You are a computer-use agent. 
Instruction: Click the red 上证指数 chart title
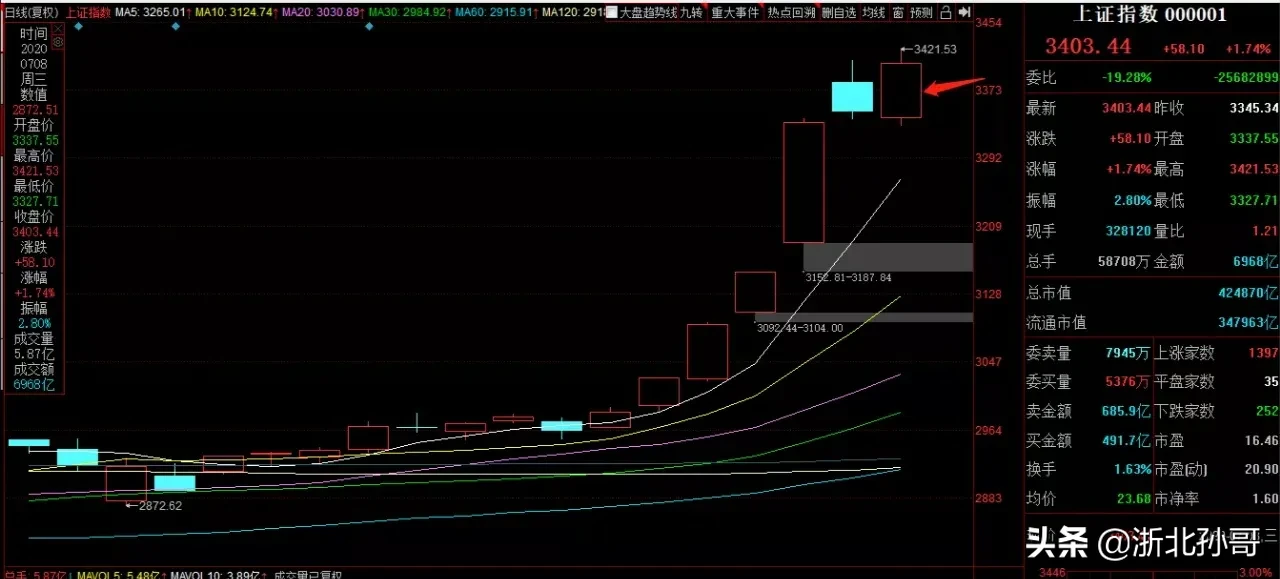(x=87, y=13)
